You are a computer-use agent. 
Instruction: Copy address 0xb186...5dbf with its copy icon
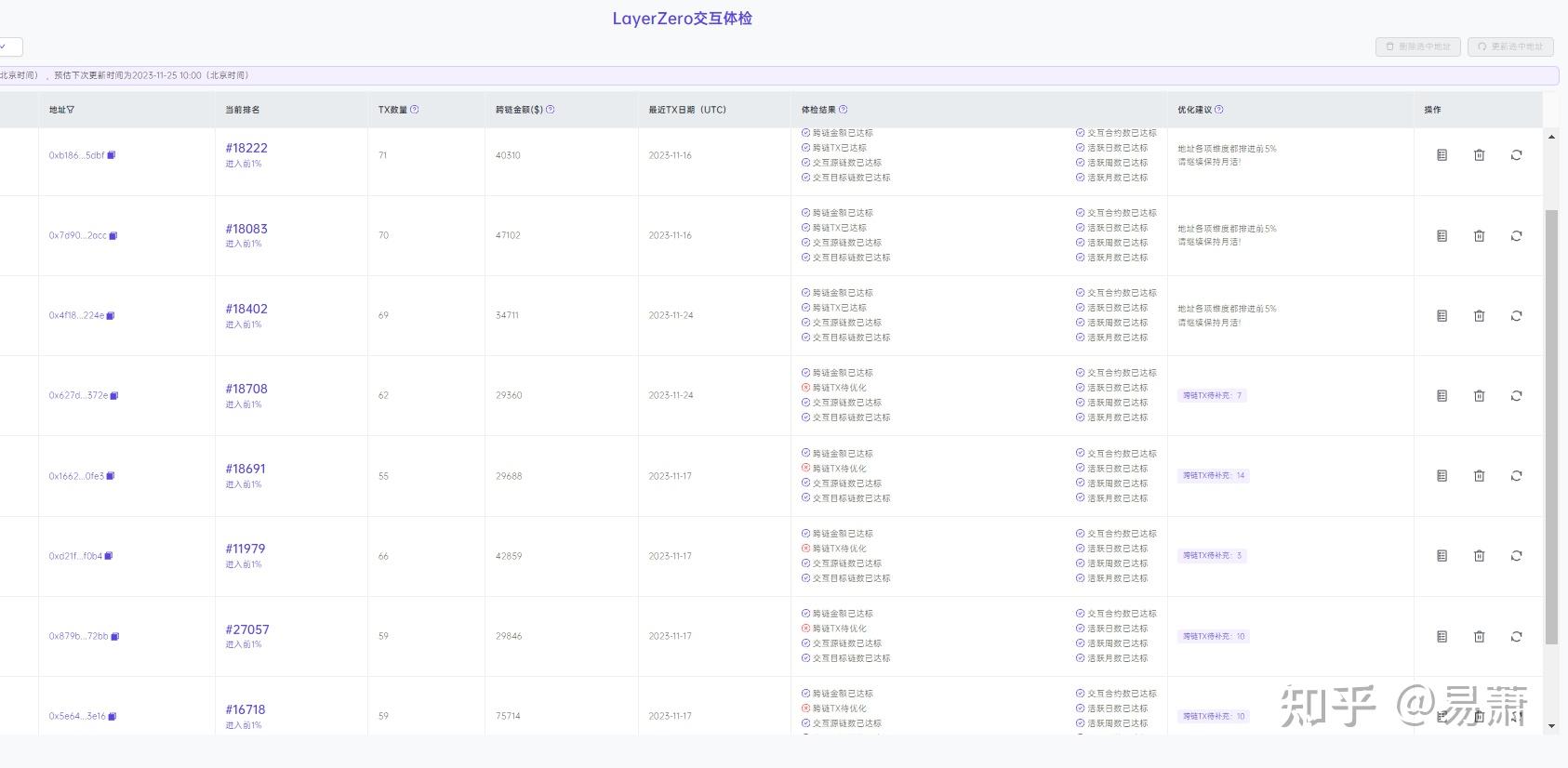tap(112, 155)
